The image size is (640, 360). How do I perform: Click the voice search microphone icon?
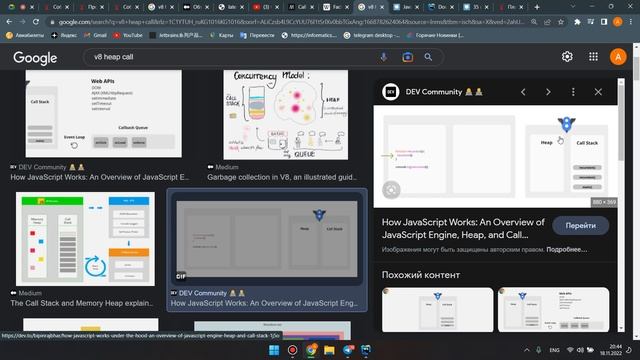[383, 57]
